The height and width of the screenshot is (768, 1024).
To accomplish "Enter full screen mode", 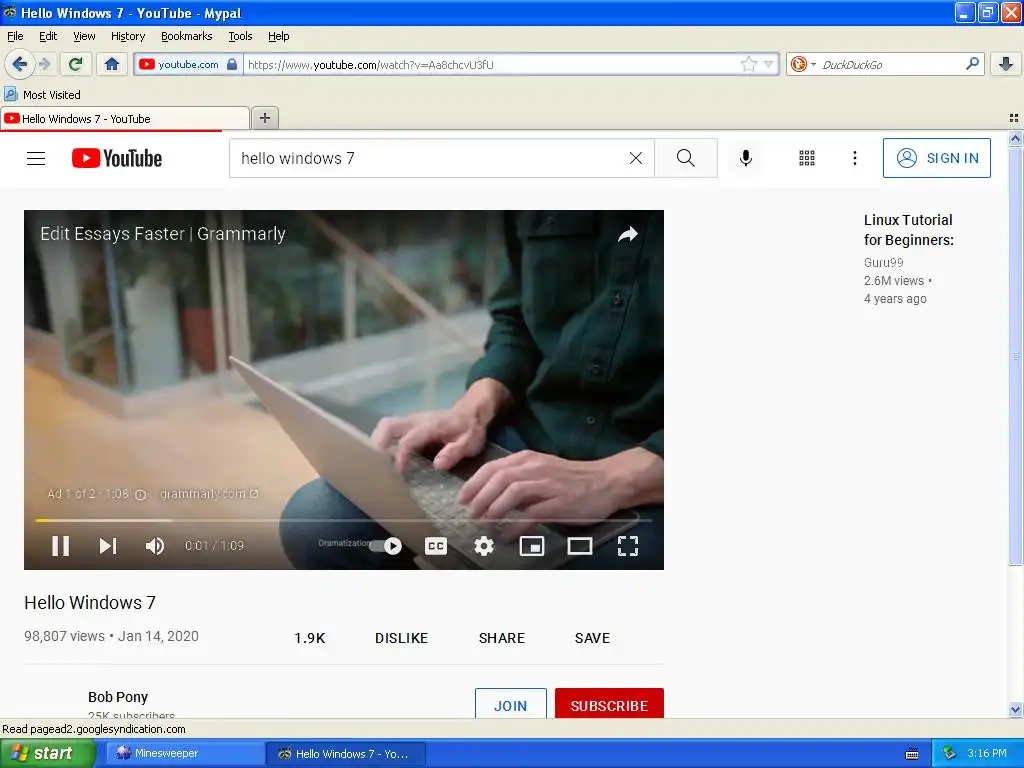I will pyautogui.click(x=628, y=545).
